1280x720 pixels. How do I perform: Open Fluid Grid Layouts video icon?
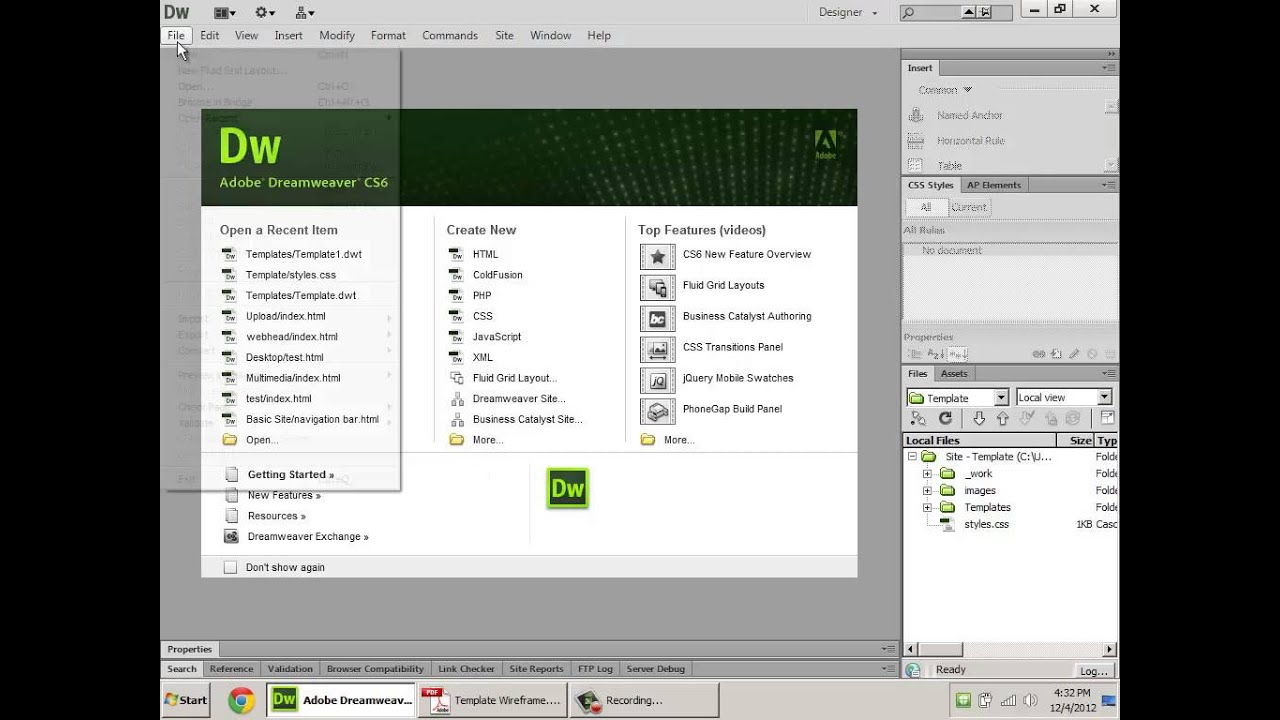pyautogui.click(x=657, y=286)
